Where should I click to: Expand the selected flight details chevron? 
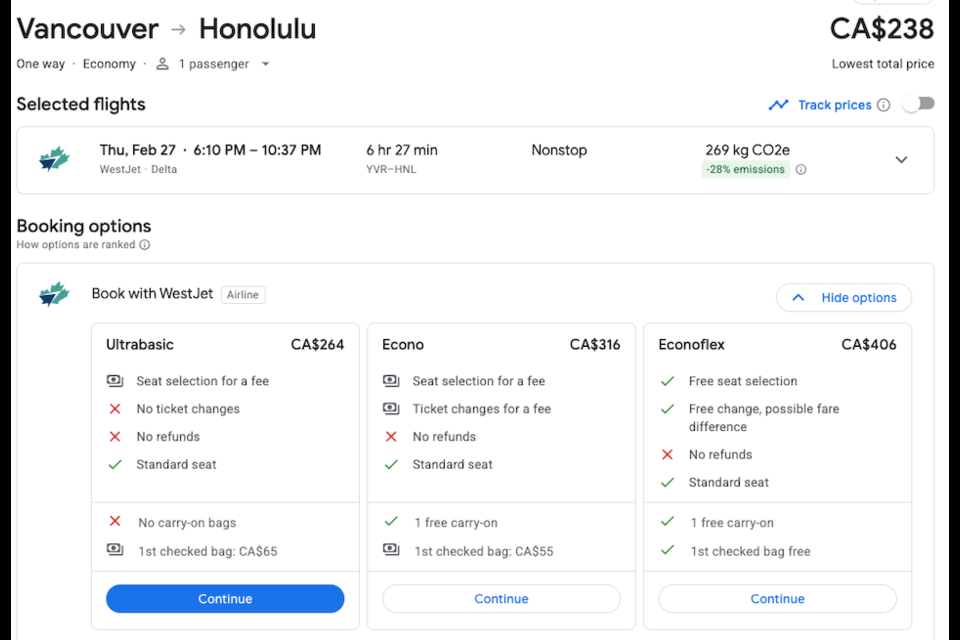901,160
